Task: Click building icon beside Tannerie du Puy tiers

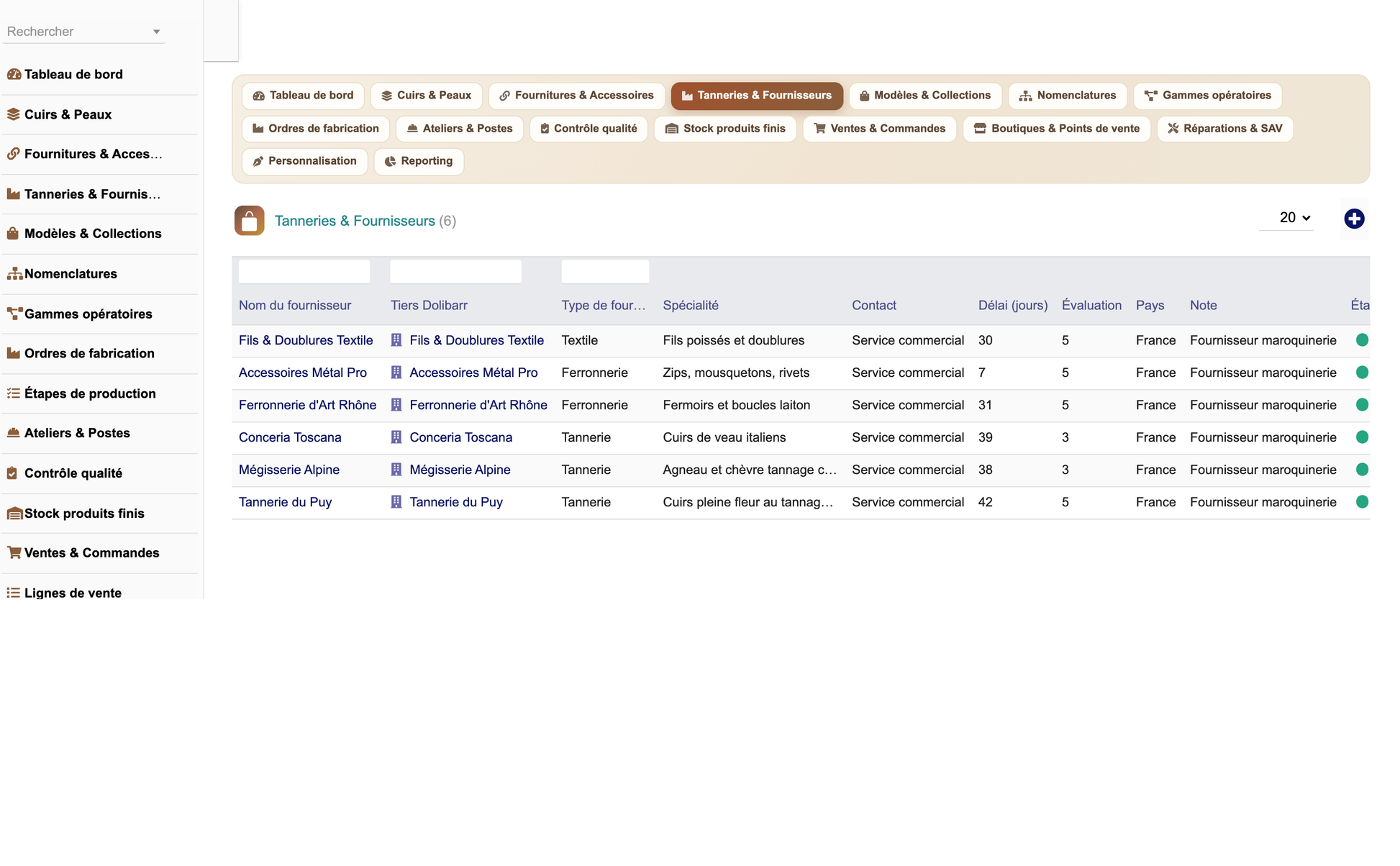Action: (x=396, y=502)
